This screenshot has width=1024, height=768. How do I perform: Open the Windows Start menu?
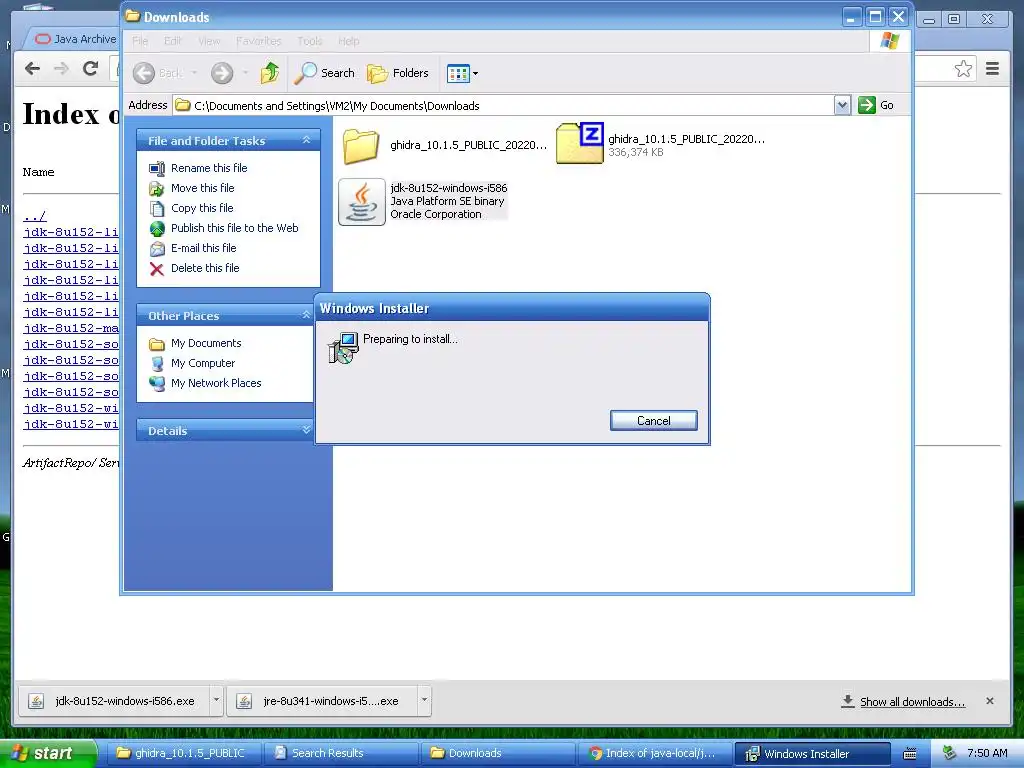point(48,754)
